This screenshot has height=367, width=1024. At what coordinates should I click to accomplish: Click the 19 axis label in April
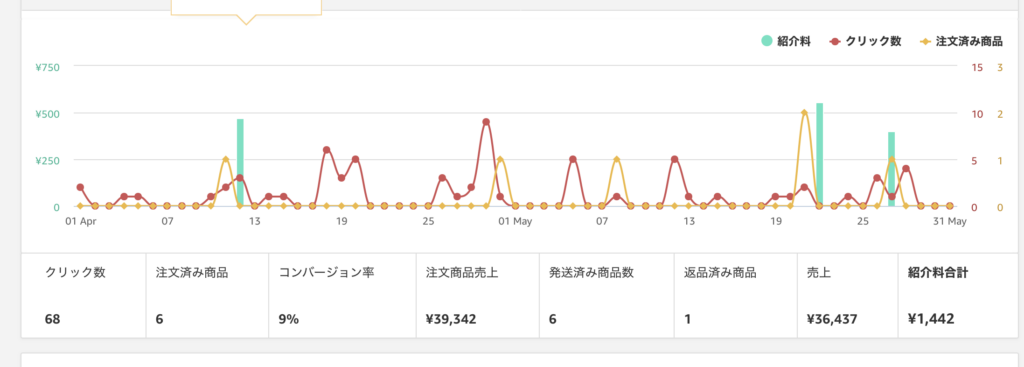tap(341, 222)
